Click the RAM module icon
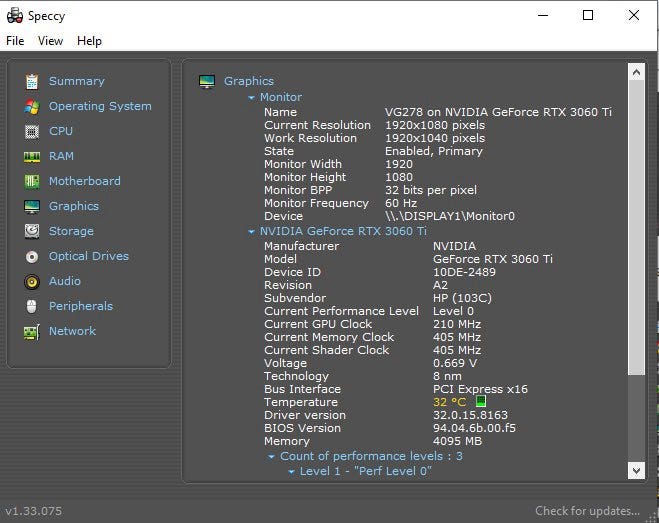 pyautogui.click(x=32, y=156)
